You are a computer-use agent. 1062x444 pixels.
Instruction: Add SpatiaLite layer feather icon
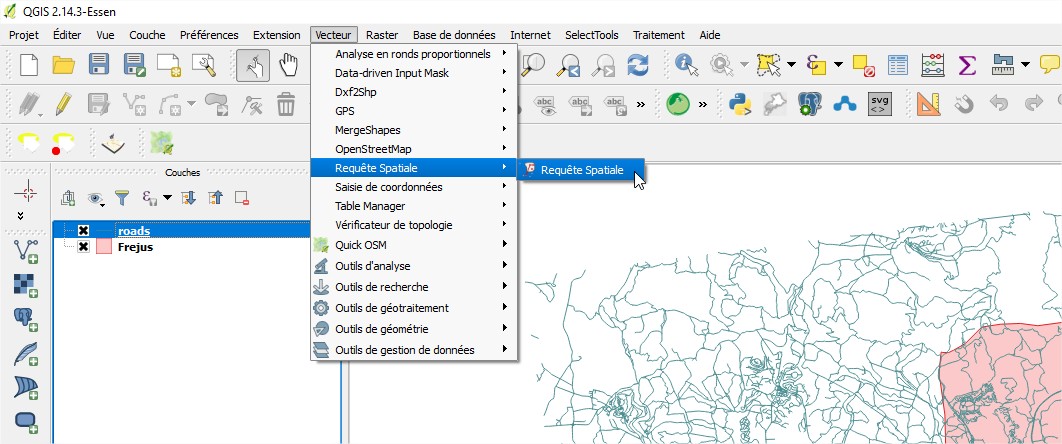tap(26, 353)
